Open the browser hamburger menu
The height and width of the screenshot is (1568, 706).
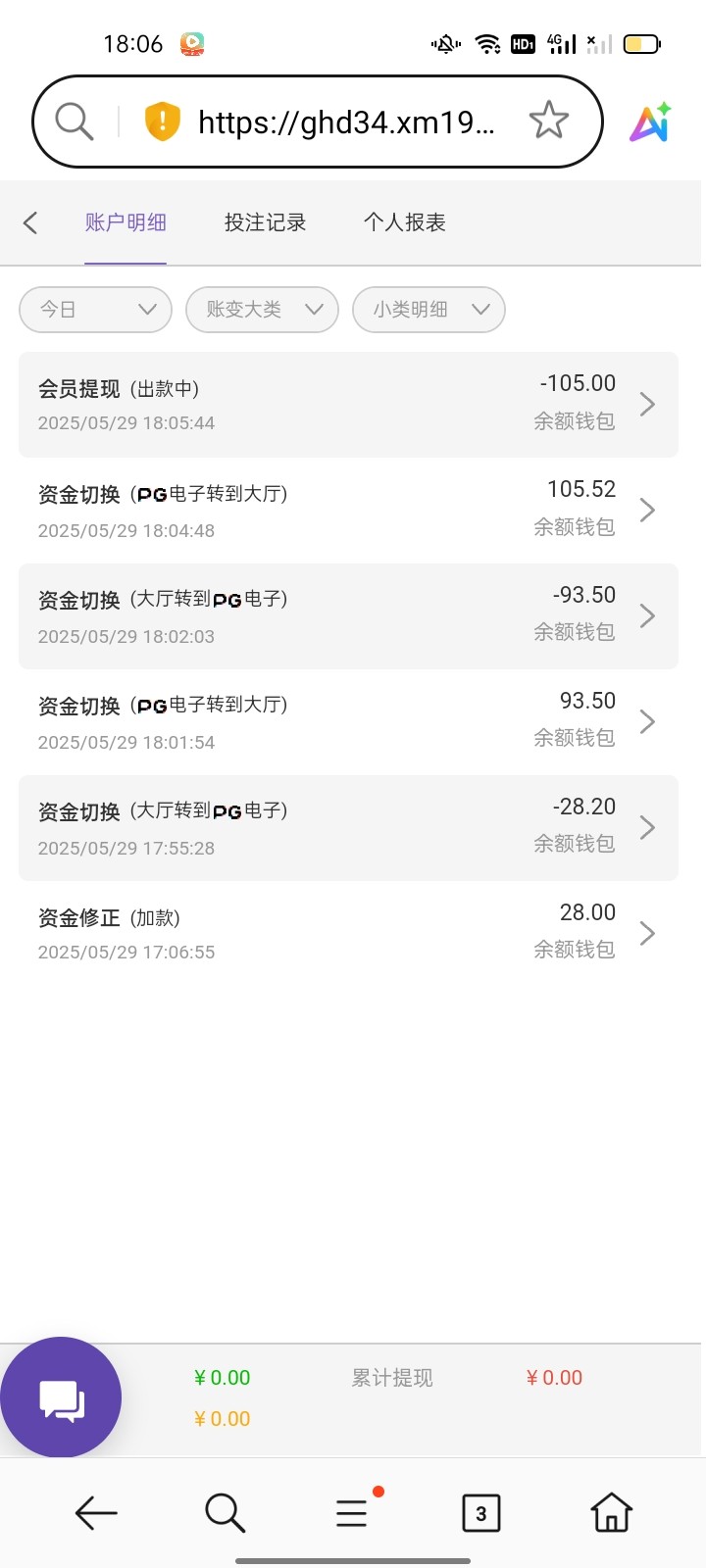[x=352, y=1513]
